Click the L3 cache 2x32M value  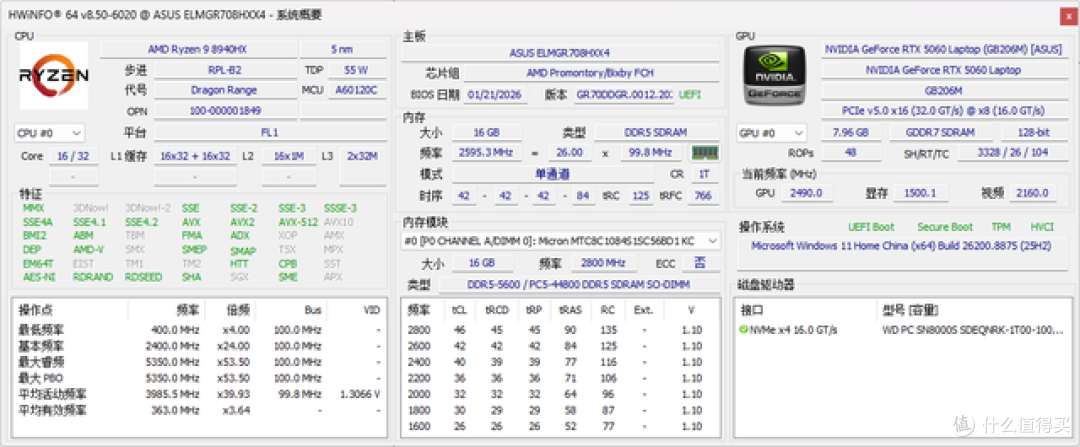tap(362, 156)
